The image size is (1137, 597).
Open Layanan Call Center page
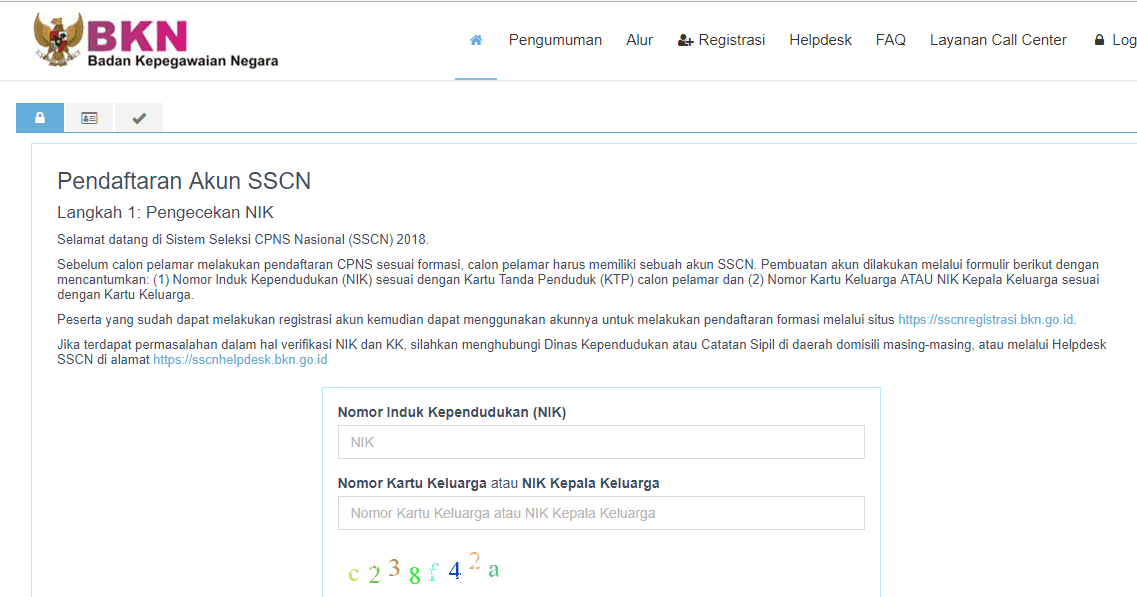(x=998, y=40)
